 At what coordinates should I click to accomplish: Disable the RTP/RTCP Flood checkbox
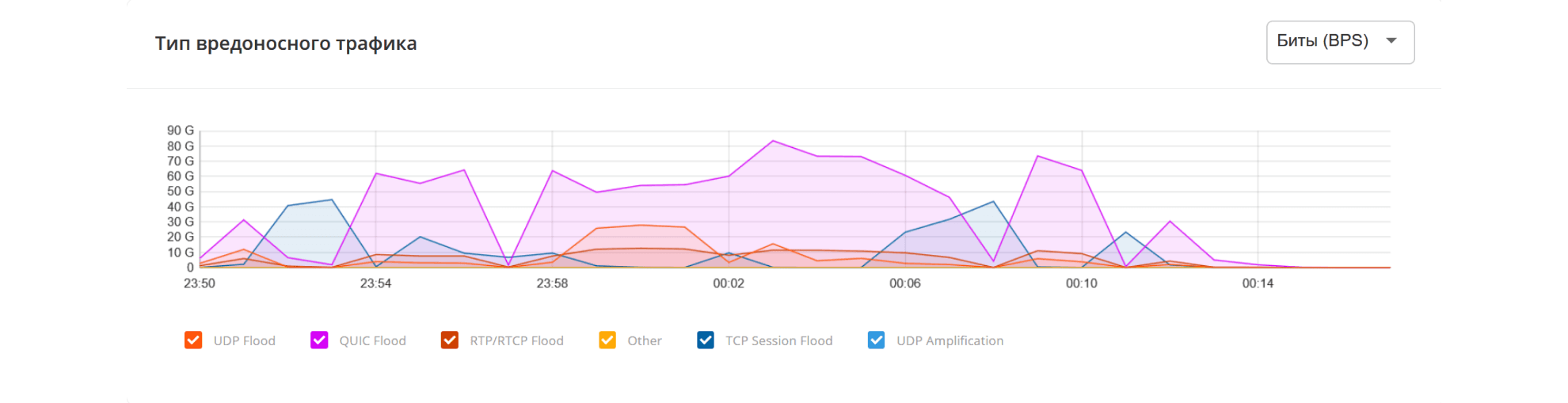tap(450, 340)
